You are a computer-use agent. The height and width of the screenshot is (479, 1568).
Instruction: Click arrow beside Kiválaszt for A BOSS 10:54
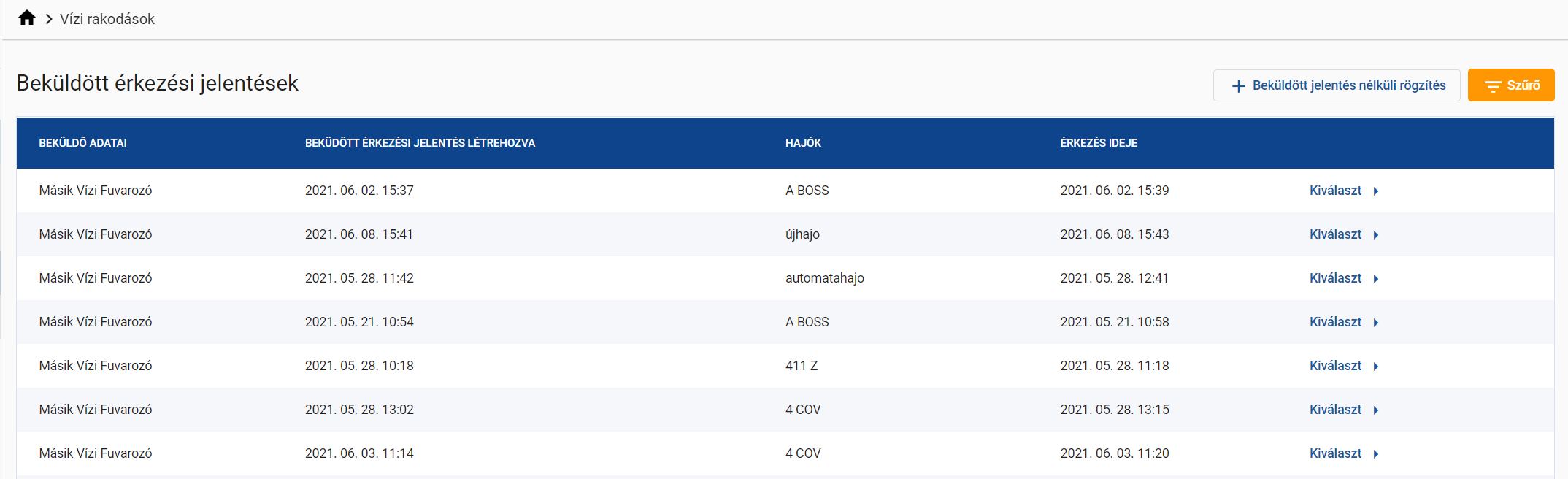pos(1376,323)
